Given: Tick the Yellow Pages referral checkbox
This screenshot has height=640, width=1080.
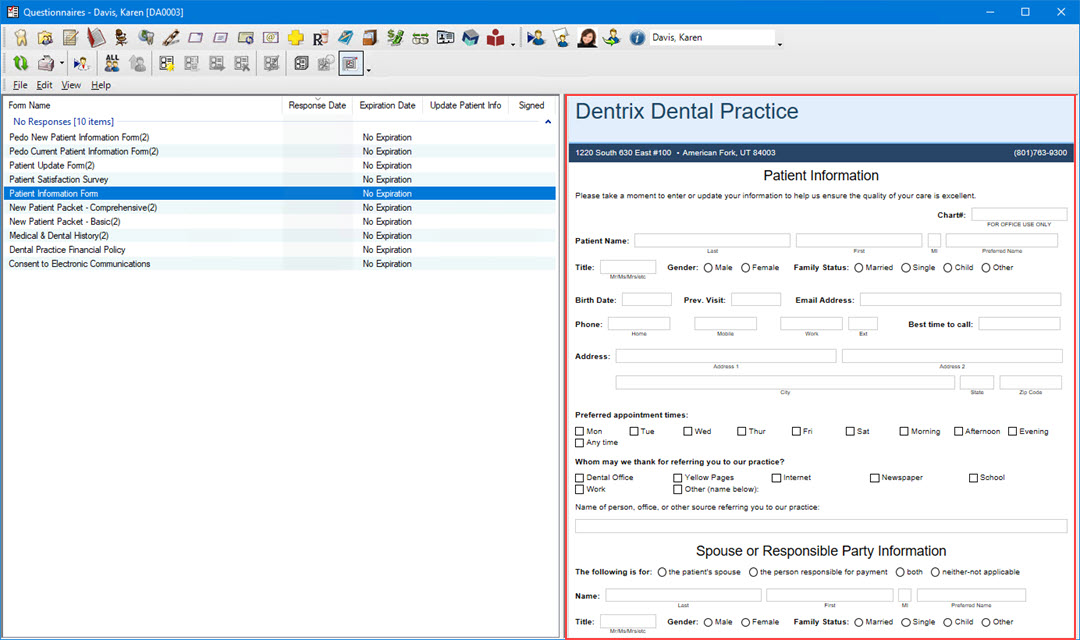Looking at the screenshot, I should click(x=678, y=478).
